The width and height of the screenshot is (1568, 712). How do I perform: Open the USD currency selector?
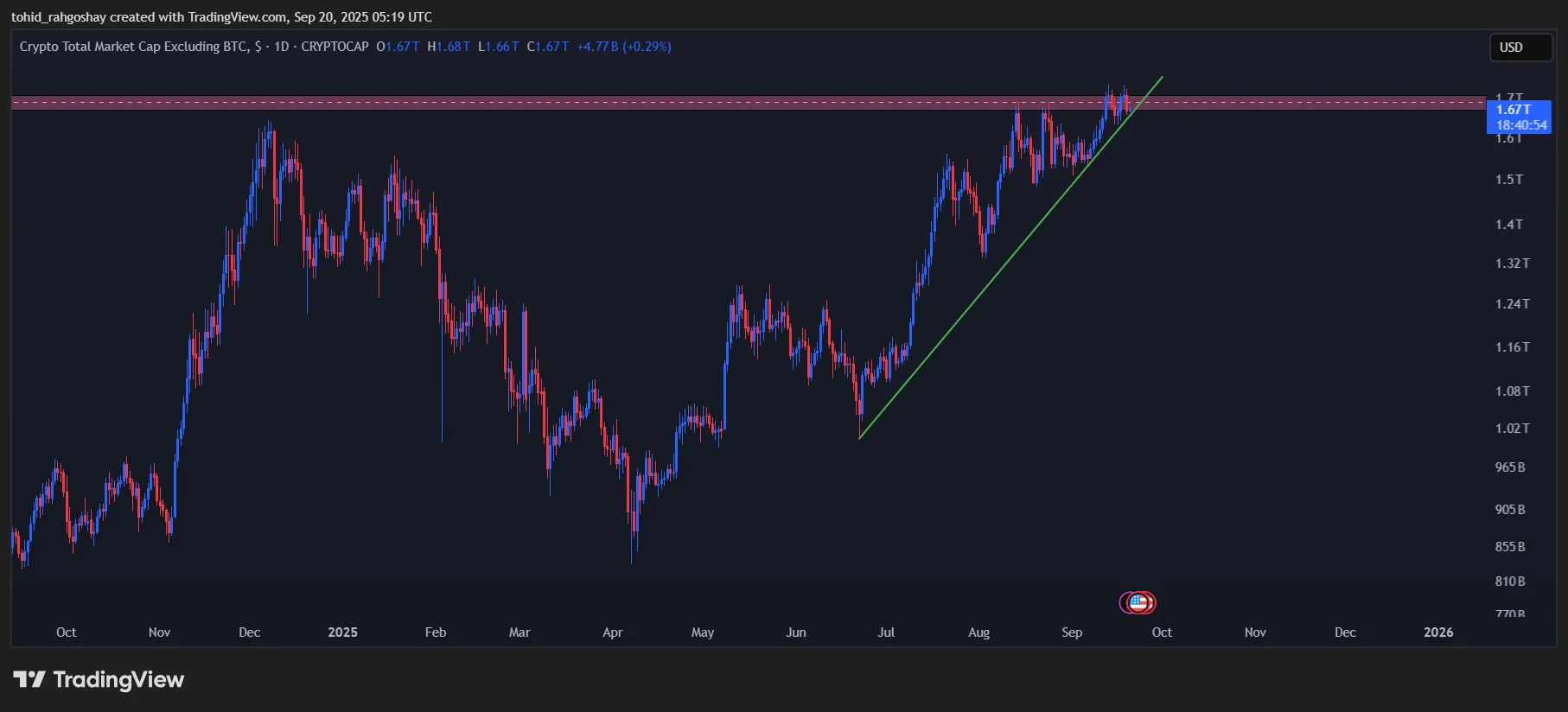click(1520, 48)
